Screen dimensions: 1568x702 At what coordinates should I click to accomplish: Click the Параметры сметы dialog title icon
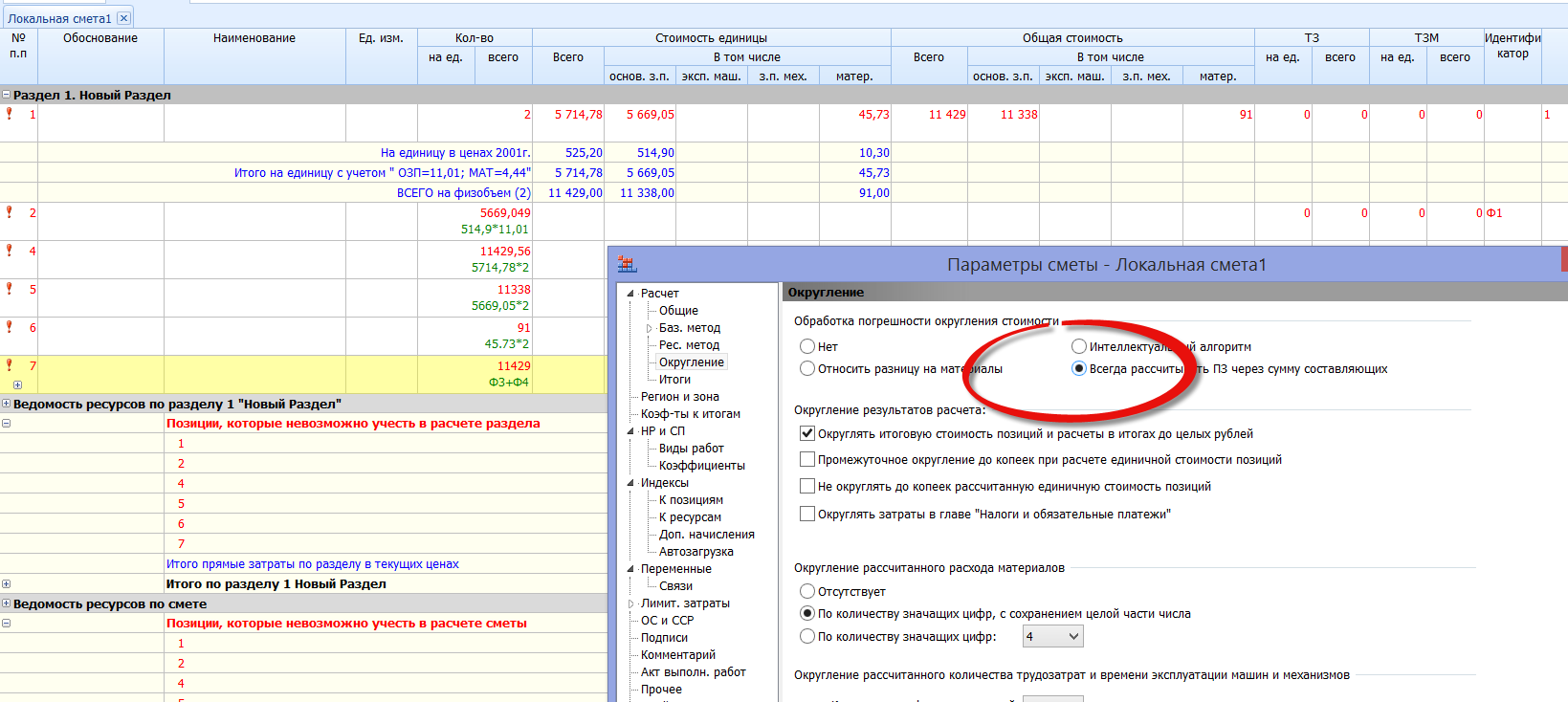tap(627, 265)
